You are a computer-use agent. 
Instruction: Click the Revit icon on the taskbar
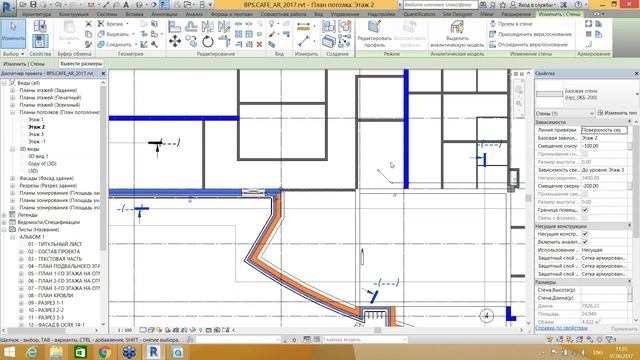[153, 352]
